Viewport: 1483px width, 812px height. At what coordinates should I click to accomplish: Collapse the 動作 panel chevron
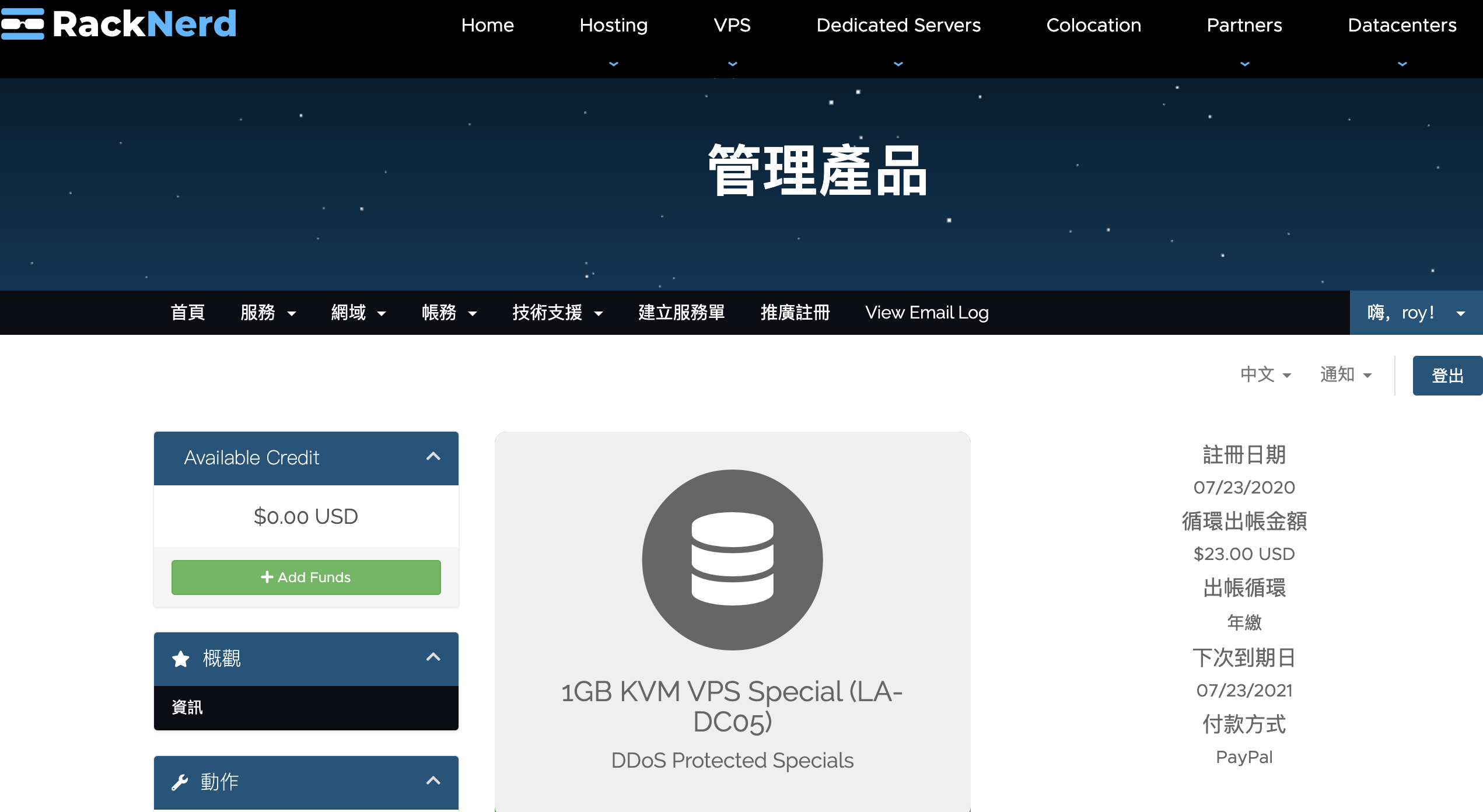point(433,781)
